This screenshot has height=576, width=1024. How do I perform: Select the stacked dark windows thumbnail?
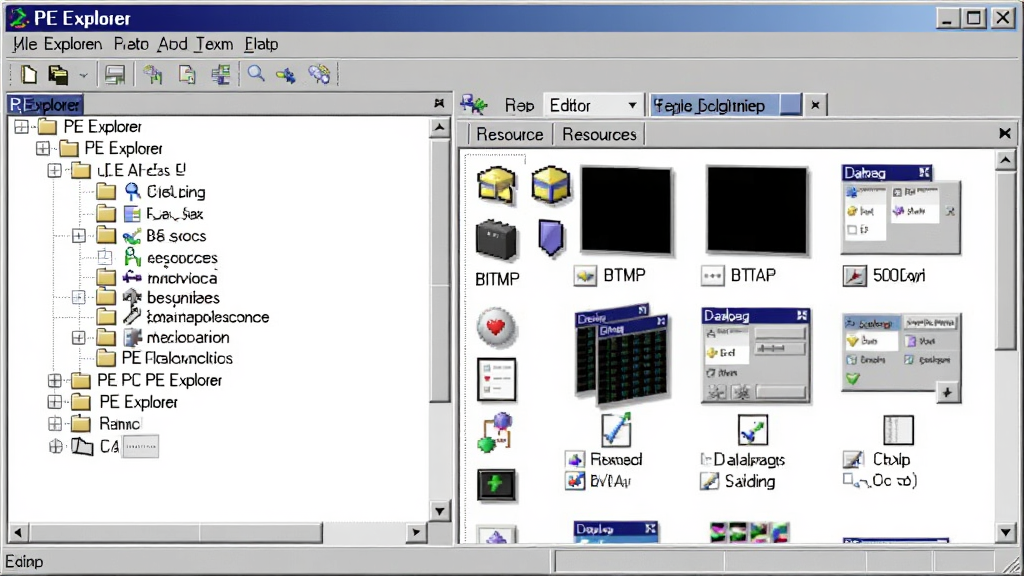622,353
